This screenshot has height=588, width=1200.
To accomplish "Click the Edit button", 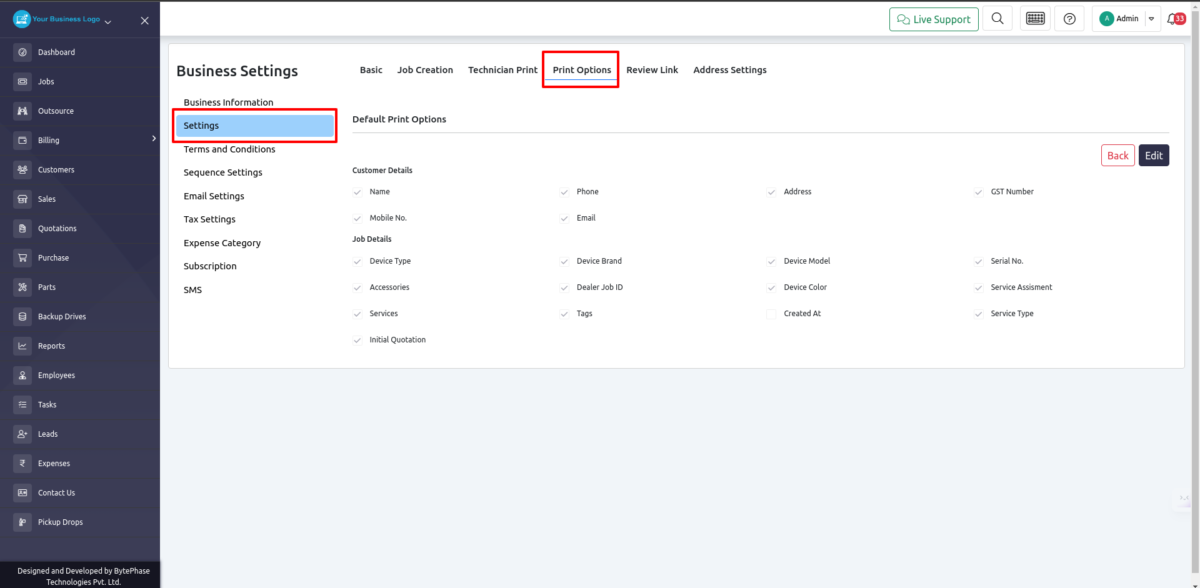I will (1153, 155).
